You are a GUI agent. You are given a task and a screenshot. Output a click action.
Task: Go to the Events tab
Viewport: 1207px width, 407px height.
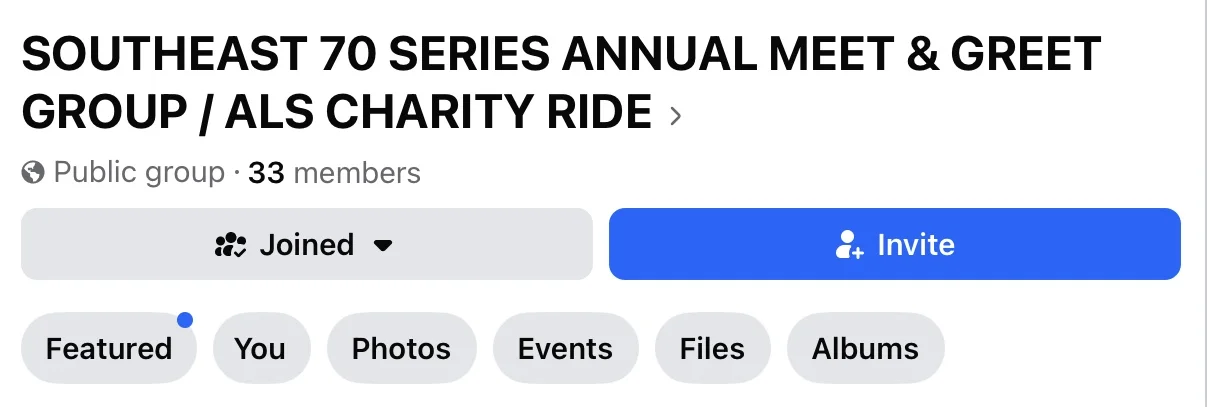(x=565, y=348)
